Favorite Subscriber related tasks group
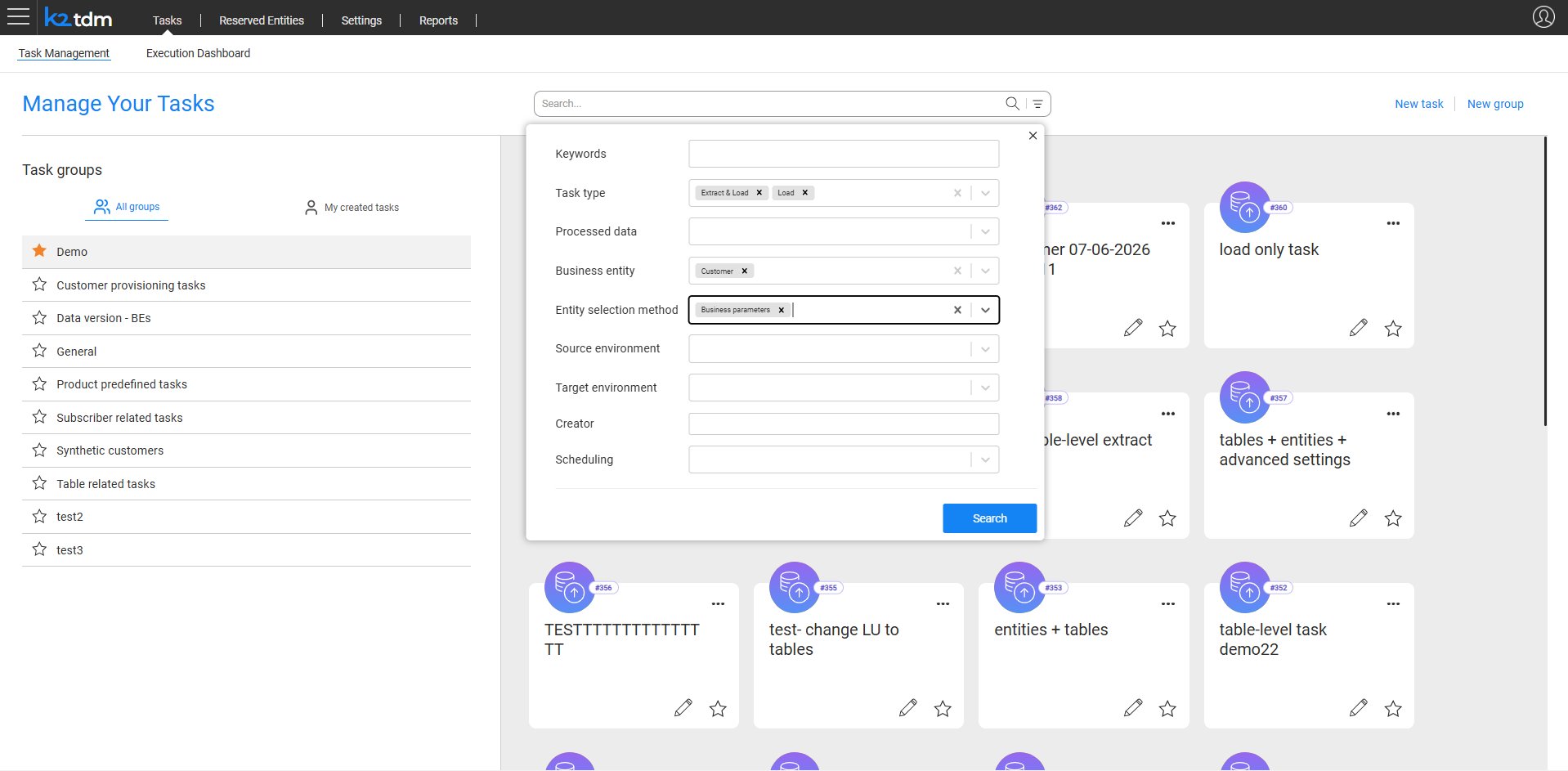 point(39,417)
